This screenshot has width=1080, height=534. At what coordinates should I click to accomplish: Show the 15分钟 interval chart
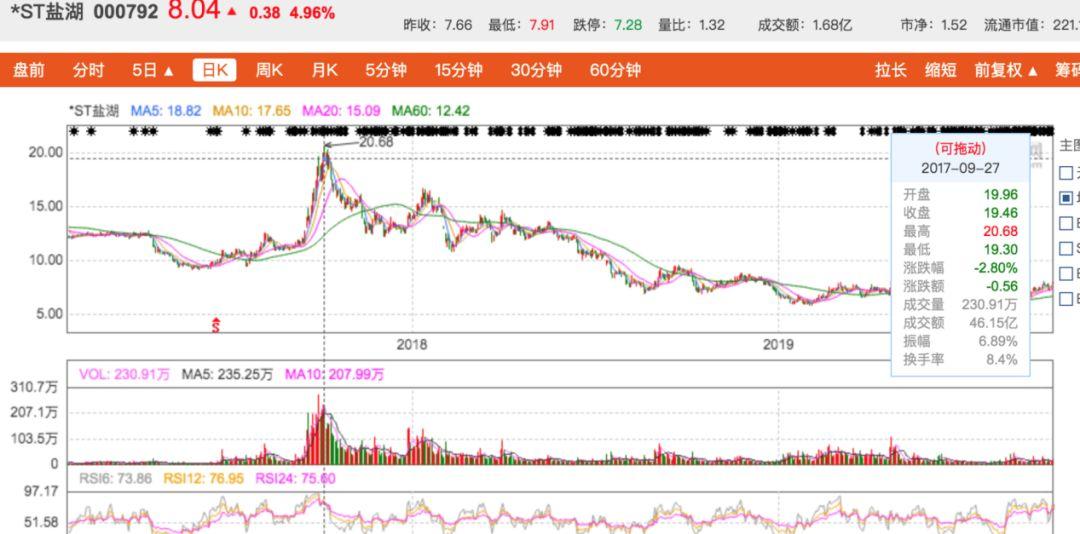[x=458, y=70]
